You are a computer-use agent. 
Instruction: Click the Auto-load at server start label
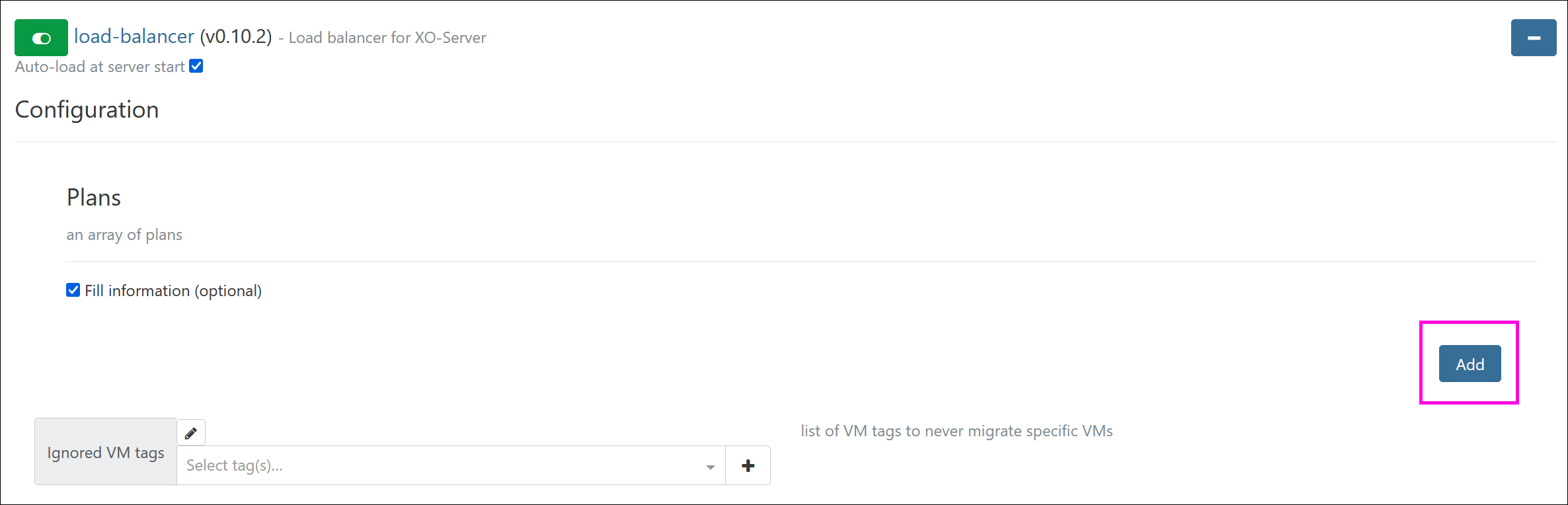tap(100, 67)
